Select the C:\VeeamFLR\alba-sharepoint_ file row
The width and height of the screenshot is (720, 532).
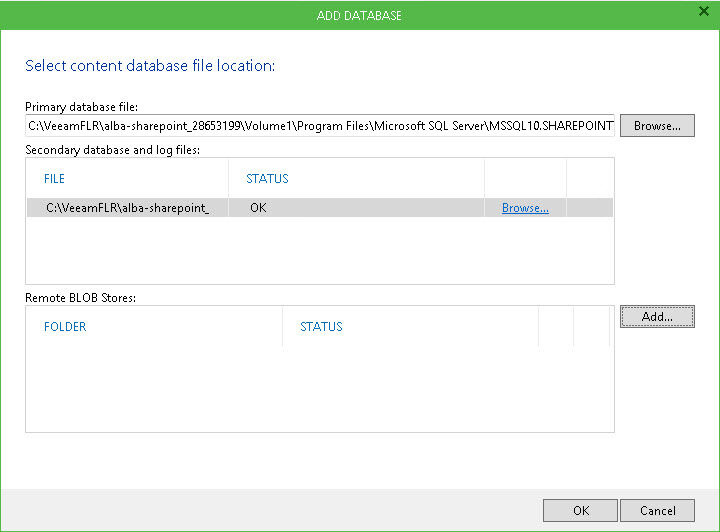[x=128, y=208]
